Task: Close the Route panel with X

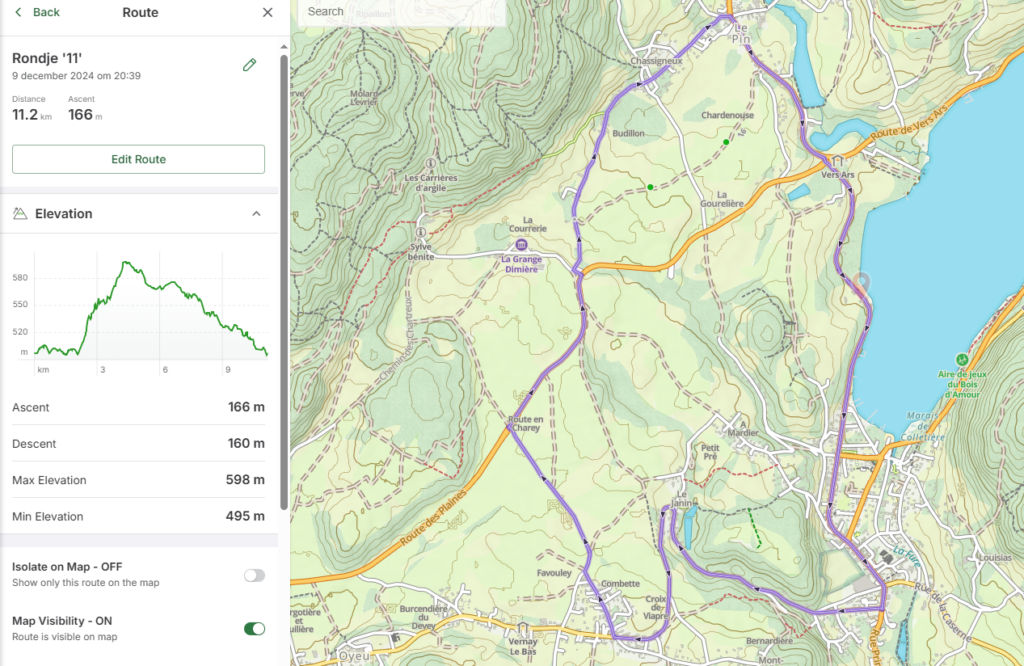Action: pyautogui.click(x=267, y=13)
